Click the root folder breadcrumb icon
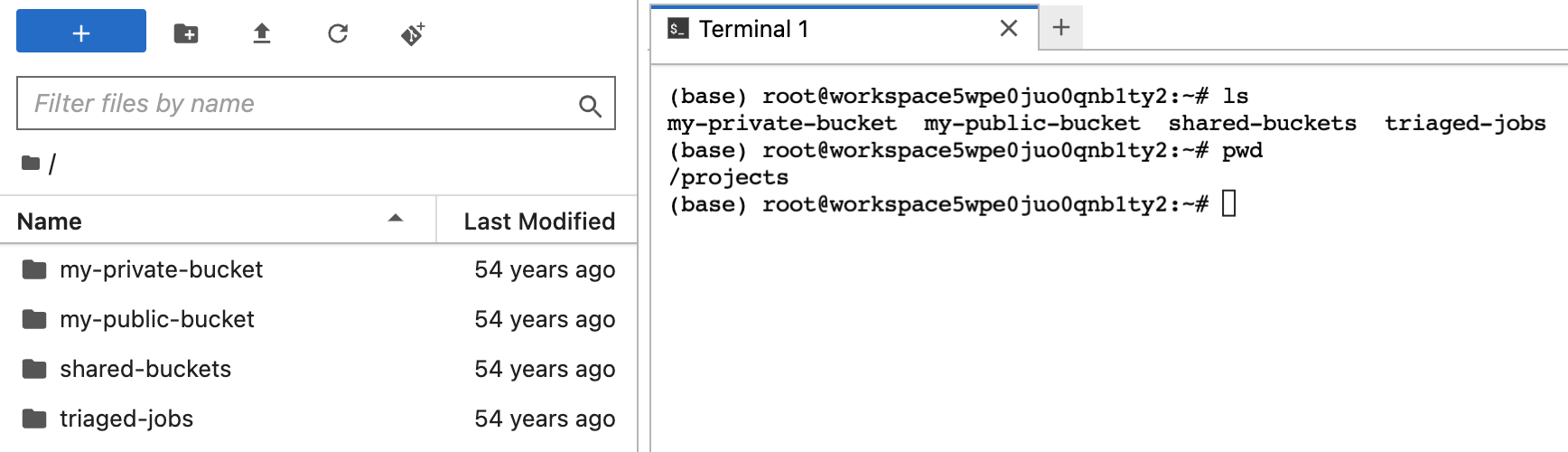This screenshot has width=1568, height=452. pos(32,164)
